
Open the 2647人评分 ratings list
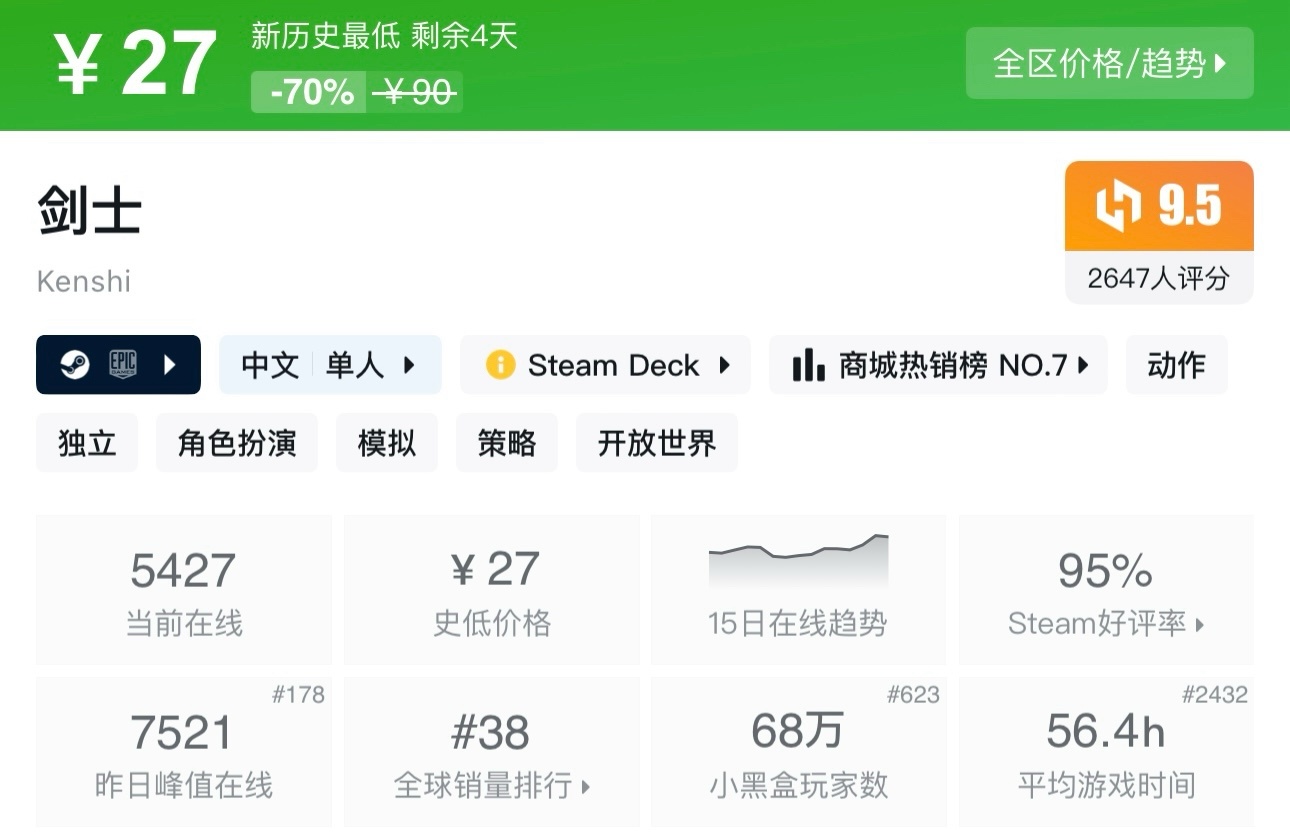point(1158,280)
